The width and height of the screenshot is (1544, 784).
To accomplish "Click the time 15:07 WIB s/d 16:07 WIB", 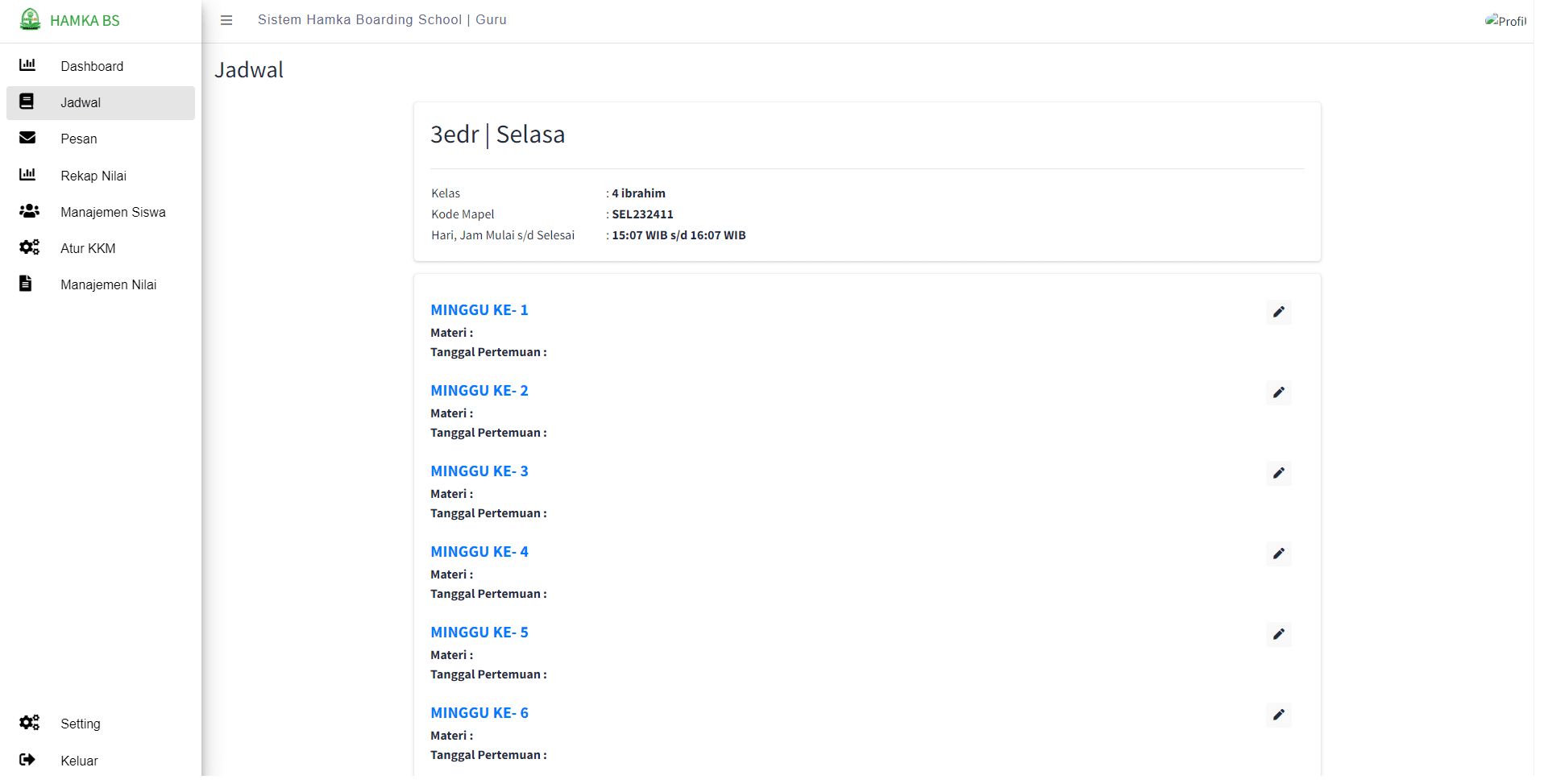I will 679,235.
